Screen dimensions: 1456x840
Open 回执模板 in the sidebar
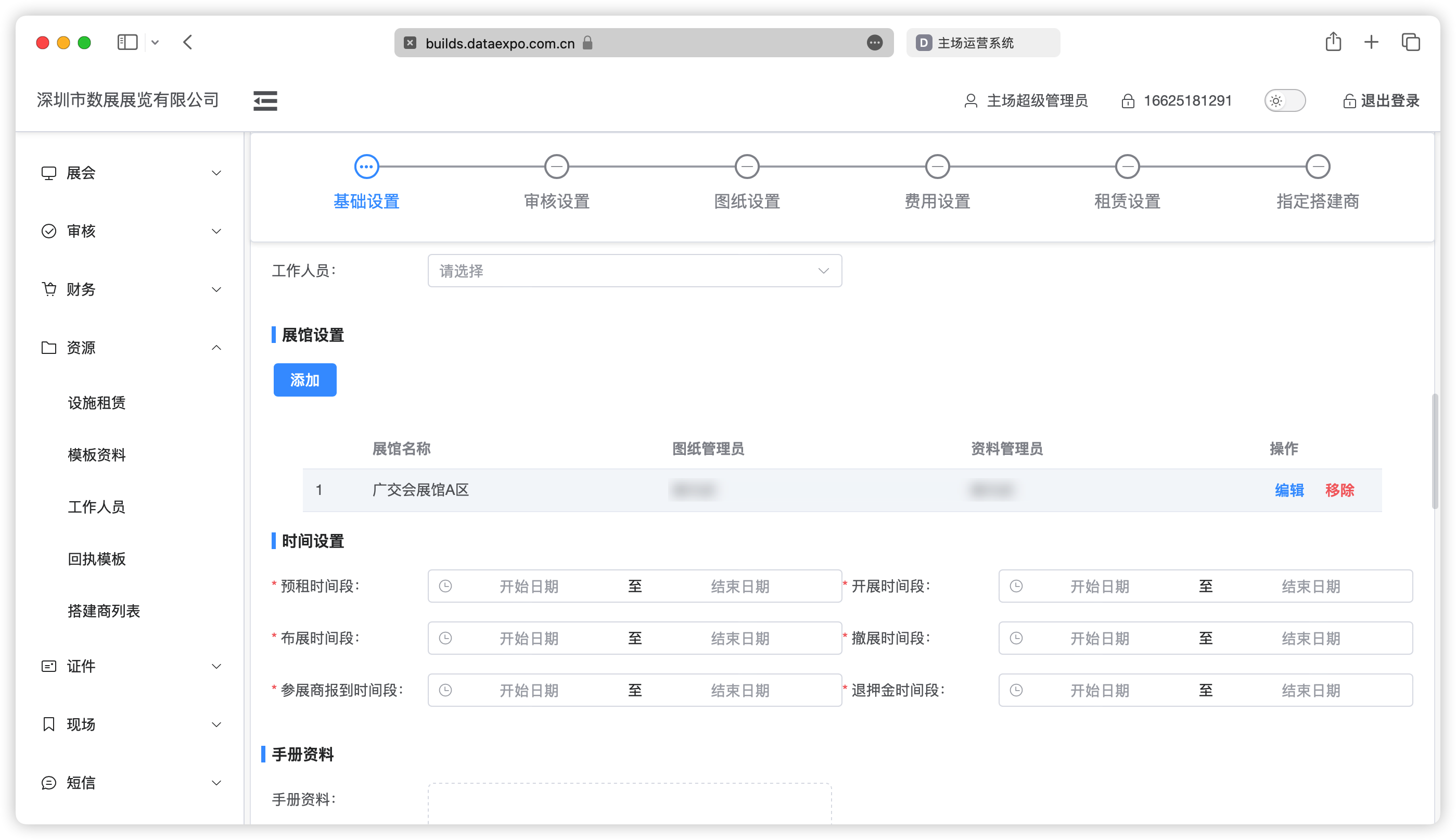point(97,558)
